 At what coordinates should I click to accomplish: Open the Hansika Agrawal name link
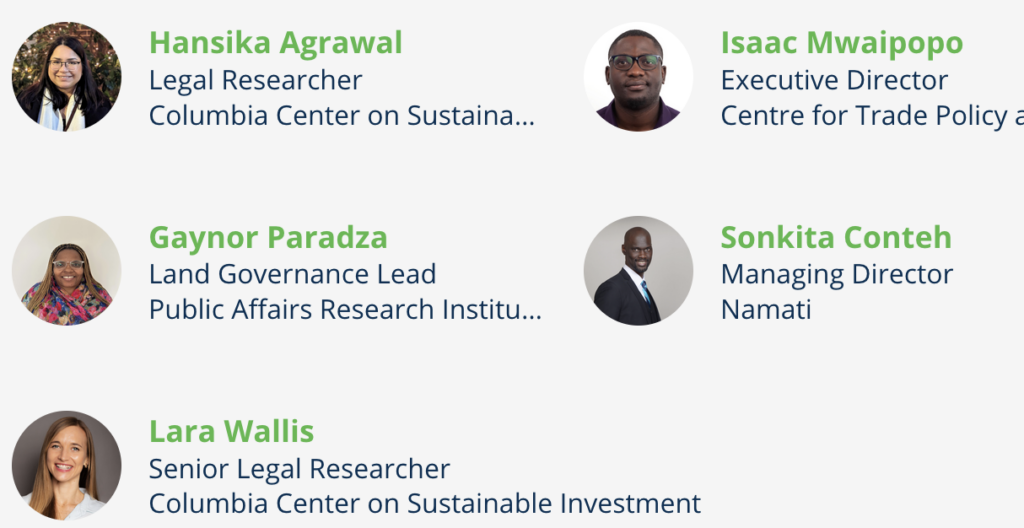point(276,43)
